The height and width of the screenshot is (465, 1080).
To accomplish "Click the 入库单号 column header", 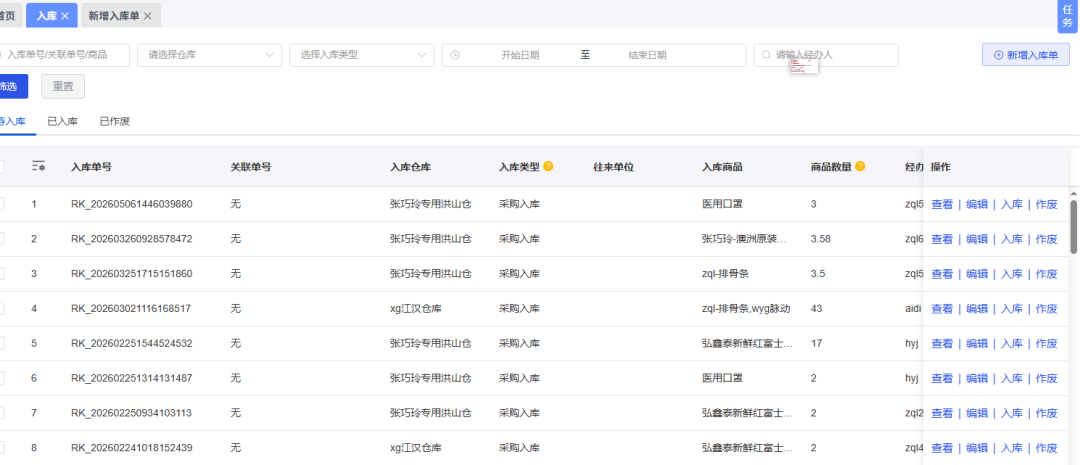I will click(x=92, y=167).
